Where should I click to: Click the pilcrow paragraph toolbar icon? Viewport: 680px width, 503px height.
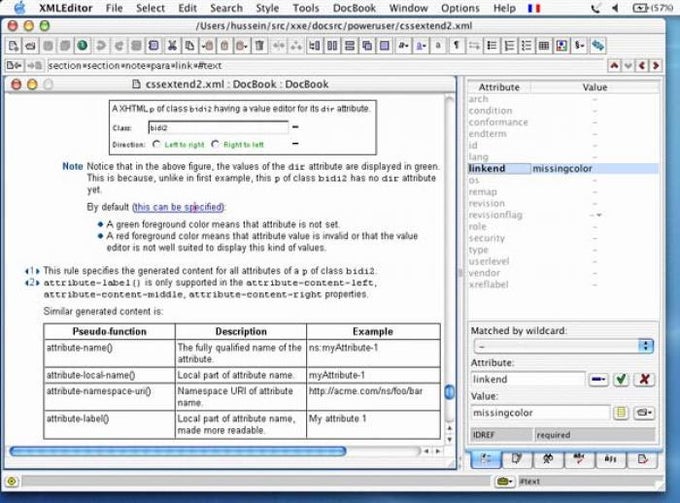456,46
